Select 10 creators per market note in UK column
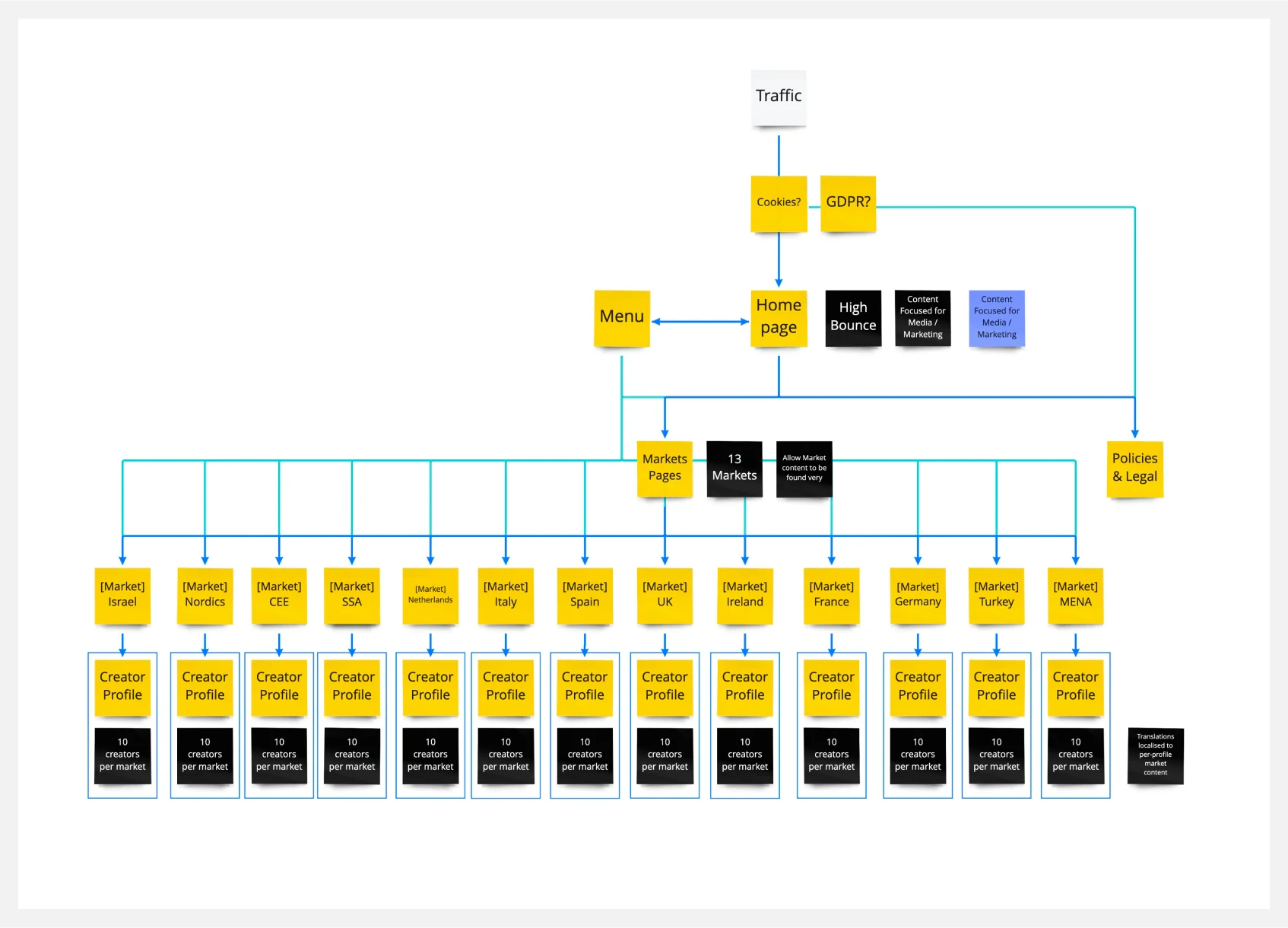This screenshot has width=1288, height=928. pos(665,756)
